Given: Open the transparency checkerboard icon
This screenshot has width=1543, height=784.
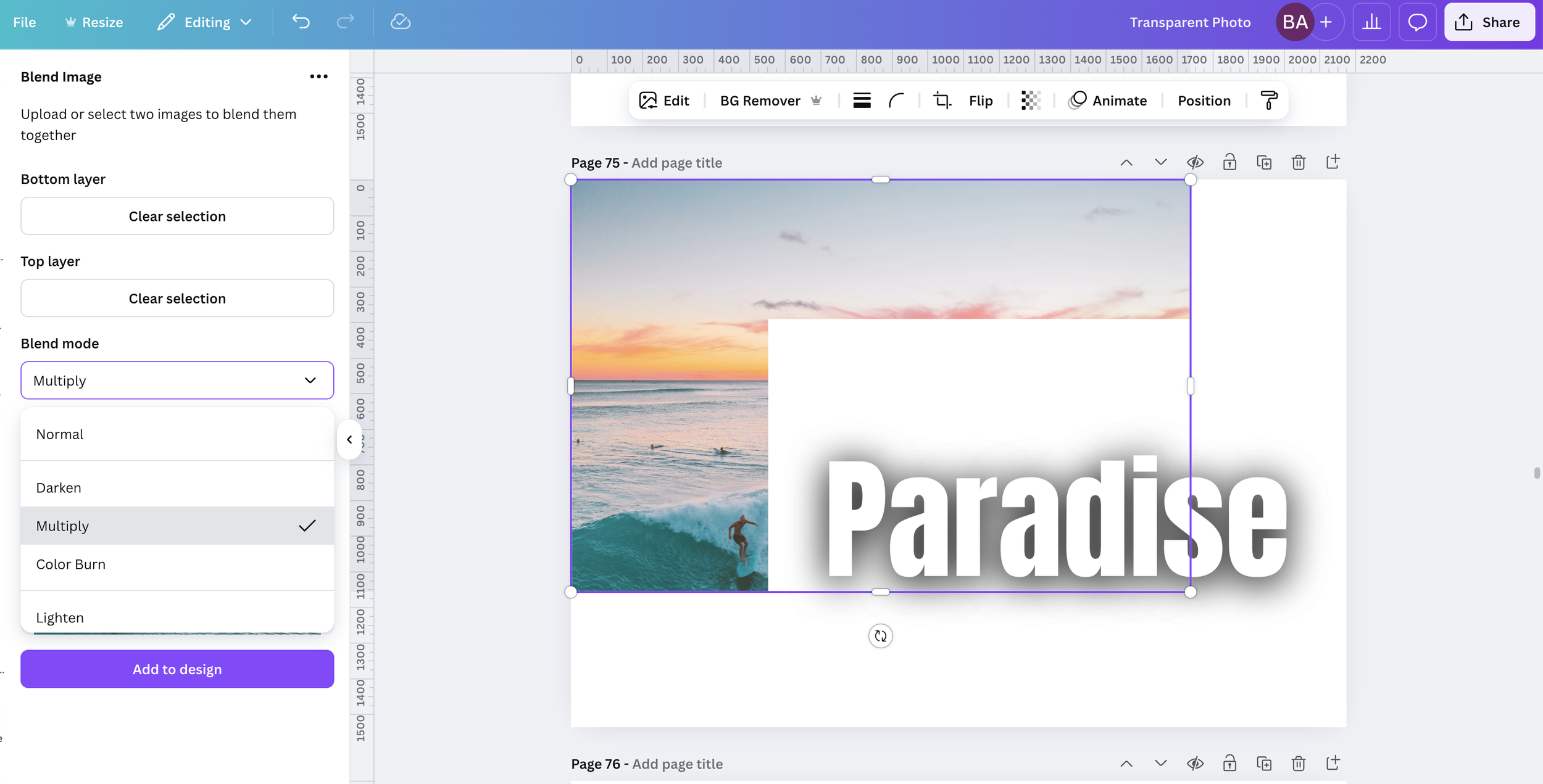Looking at the screenshot, I should [x=1031, y=101].
